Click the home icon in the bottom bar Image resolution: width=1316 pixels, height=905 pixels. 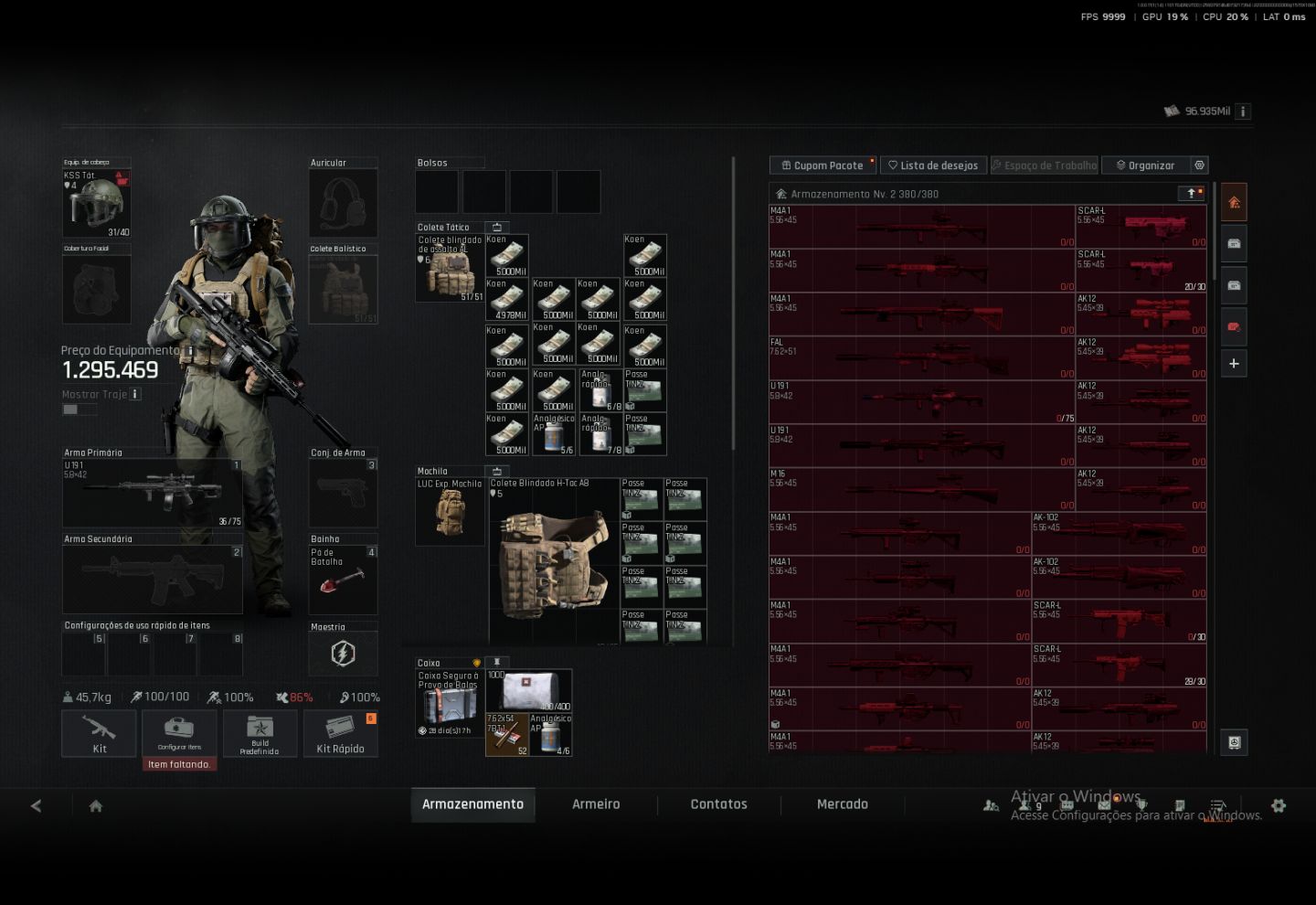click(x=96, y=805)
